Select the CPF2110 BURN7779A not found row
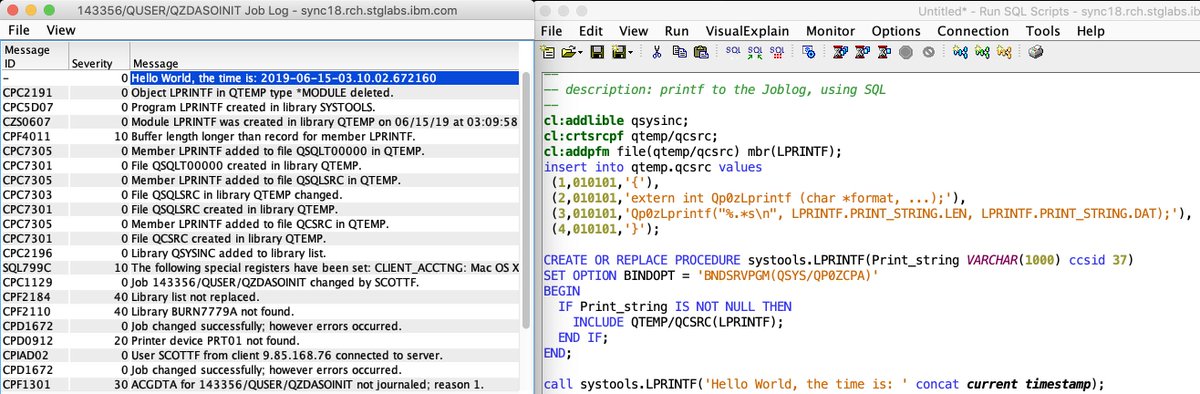The height and width of the screenshot is (394, 1200). [260, 313]
